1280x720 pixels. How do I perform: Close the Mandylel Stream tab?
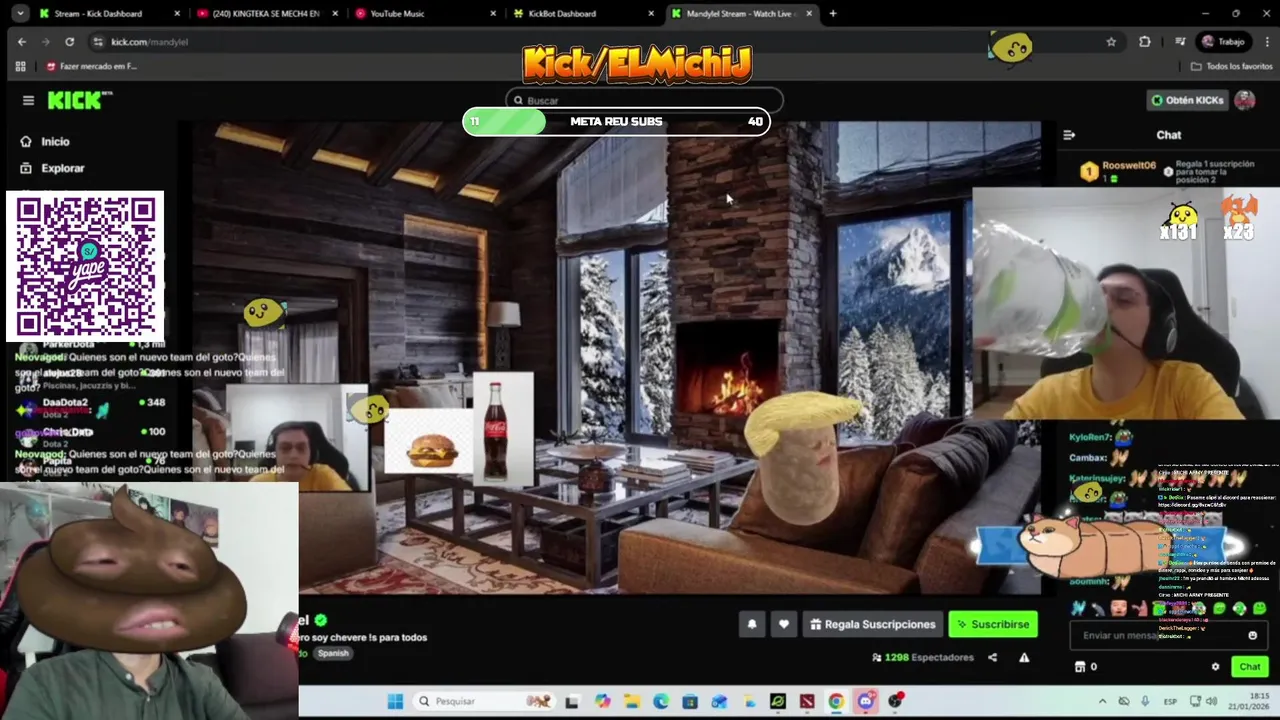coord(809,13)
